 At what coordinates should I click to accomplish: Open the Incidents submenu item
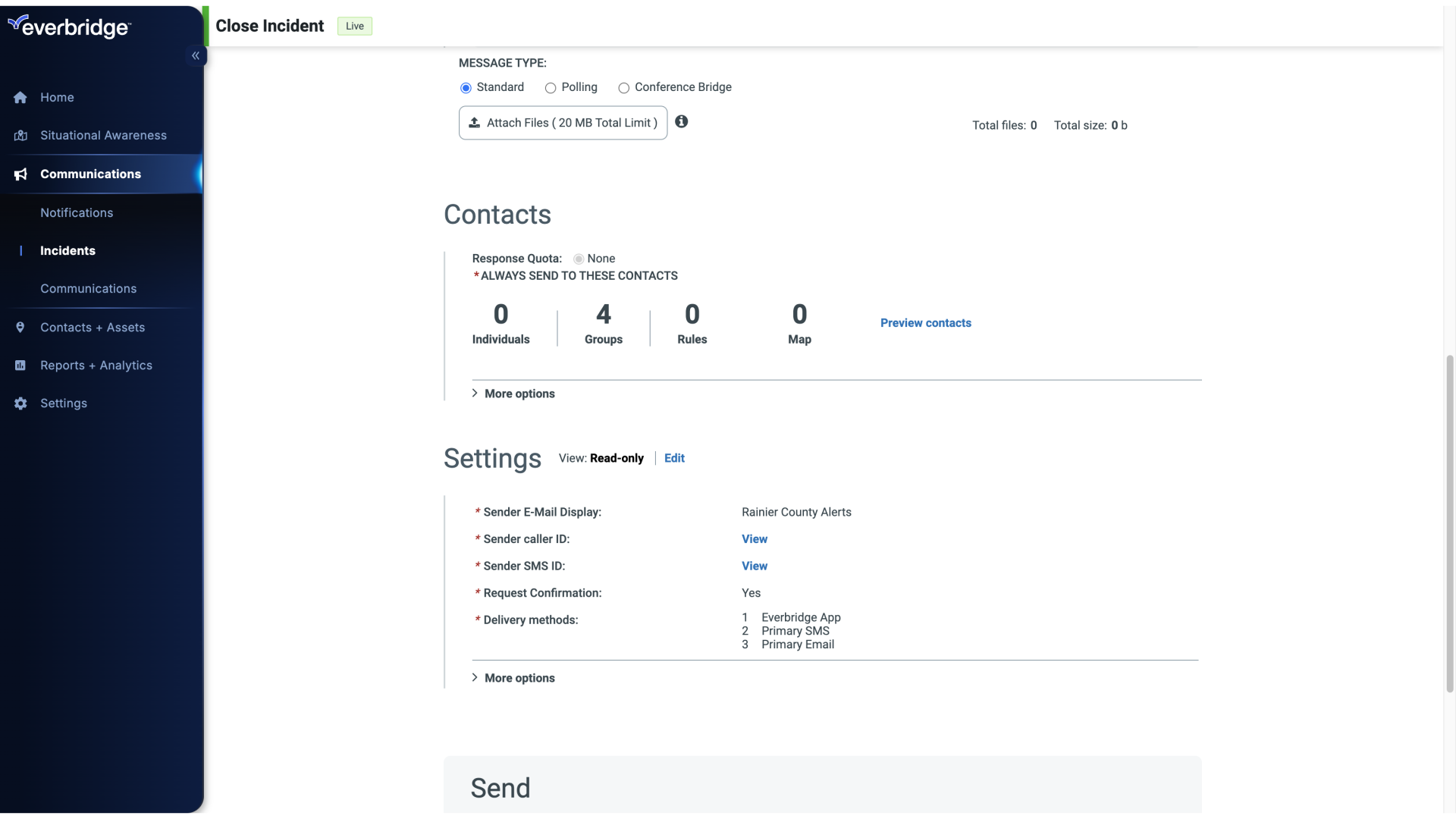(67, 251)
